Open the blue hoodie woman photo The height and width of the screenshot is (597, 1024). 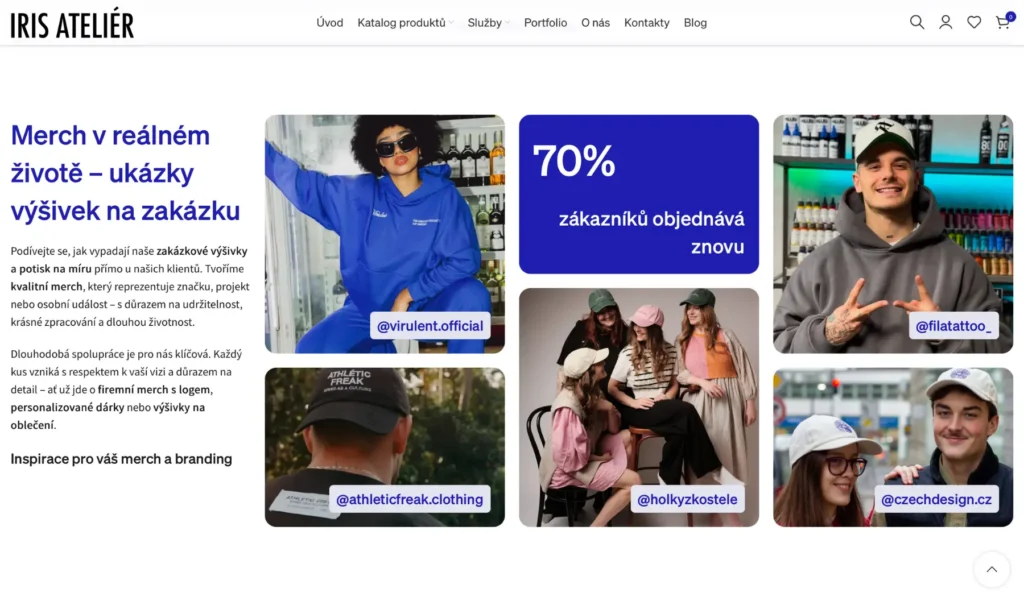[385, 234]
